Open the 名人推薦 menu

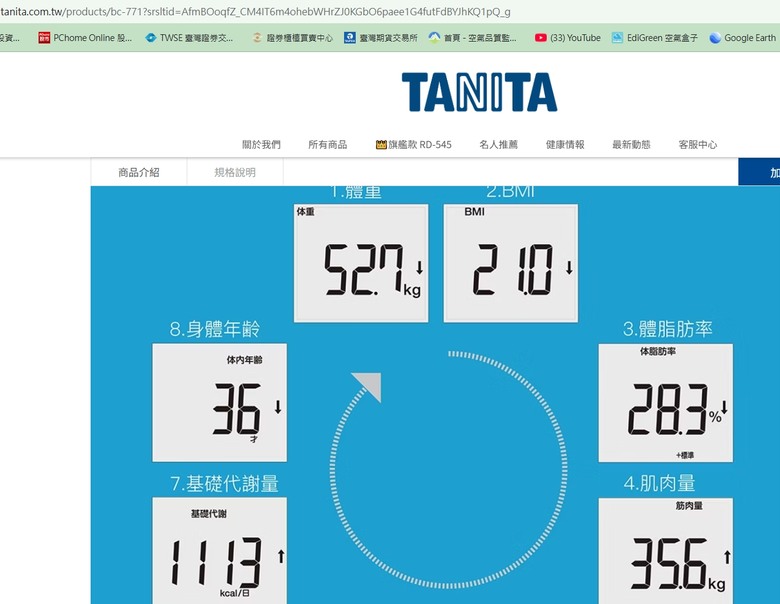[498, 145]
